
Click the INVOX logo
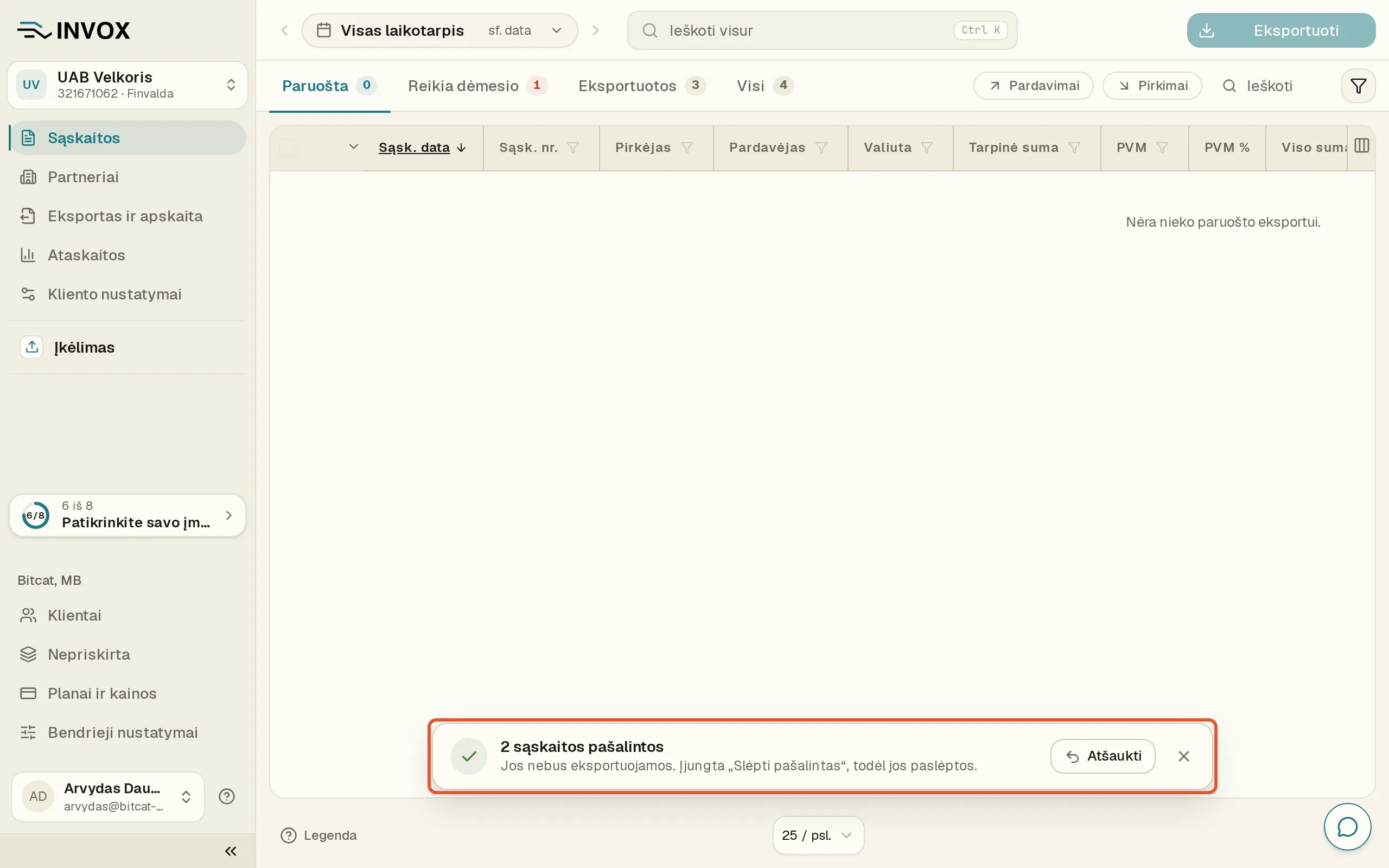(x=73, y=30)
